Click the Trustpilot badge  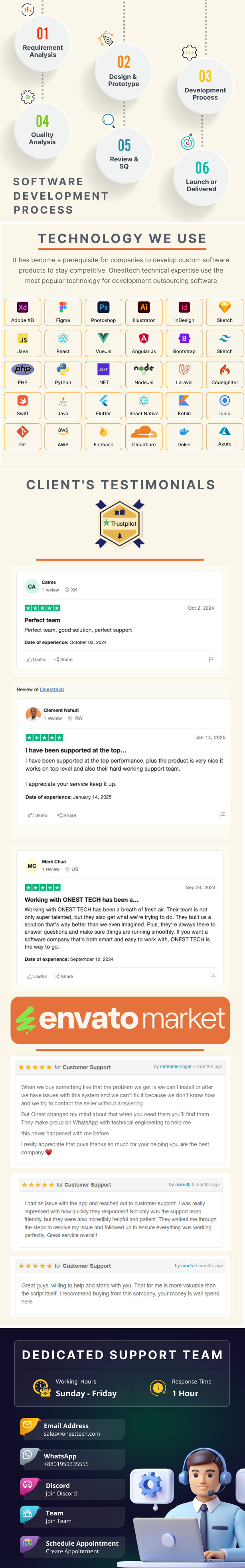[120, 524]
